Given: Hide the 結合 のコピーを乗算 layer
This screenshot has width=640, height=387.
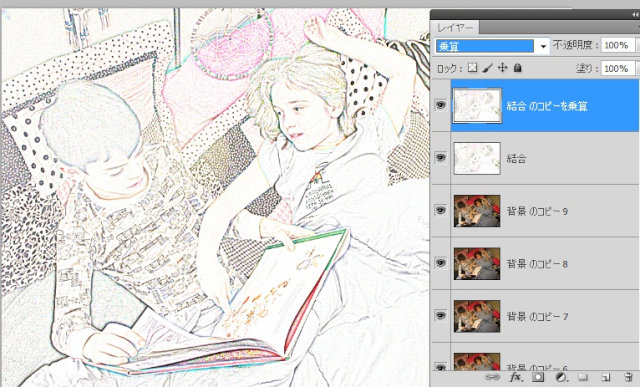Looking at the screenshot, I should 440,105.
